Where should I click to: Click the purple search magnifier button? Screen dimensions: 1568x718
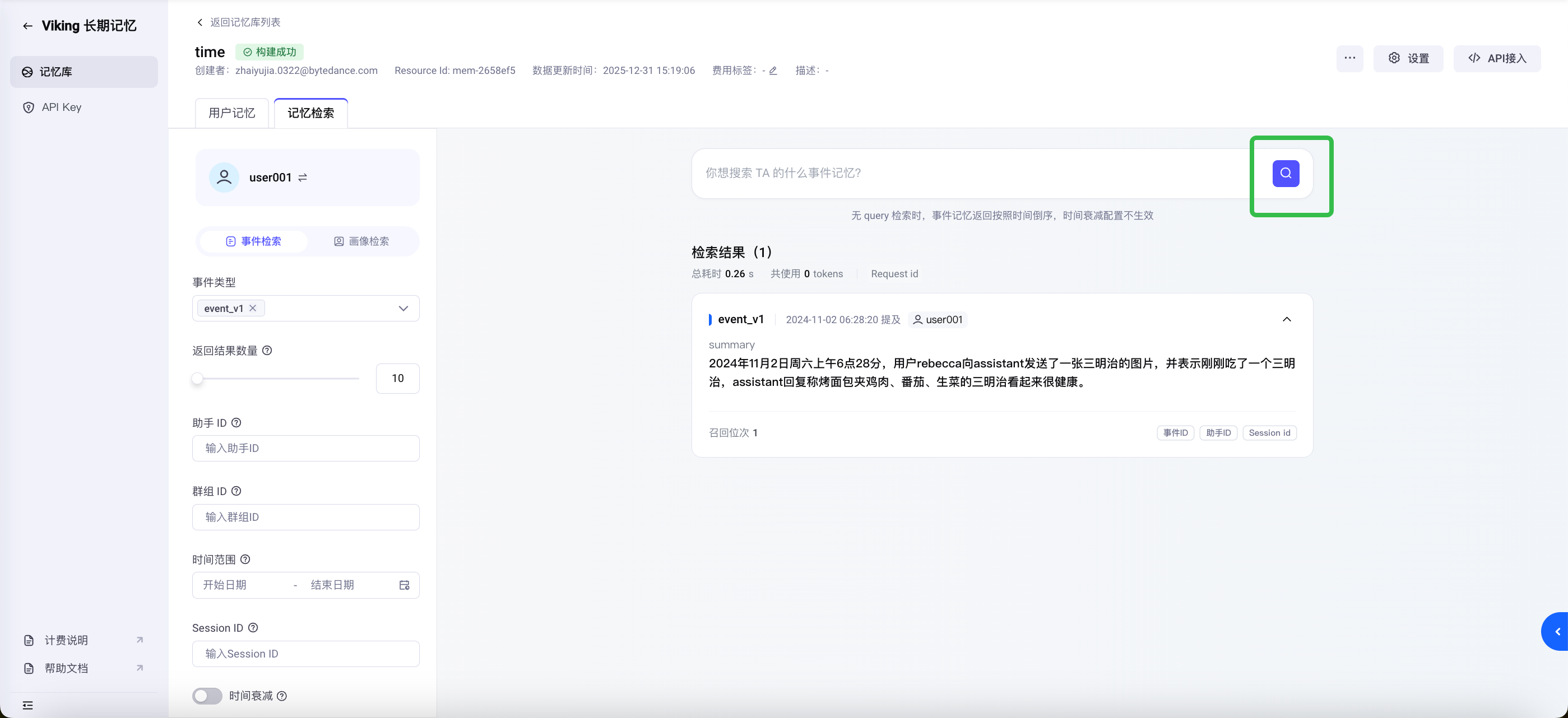point(1285,174)
